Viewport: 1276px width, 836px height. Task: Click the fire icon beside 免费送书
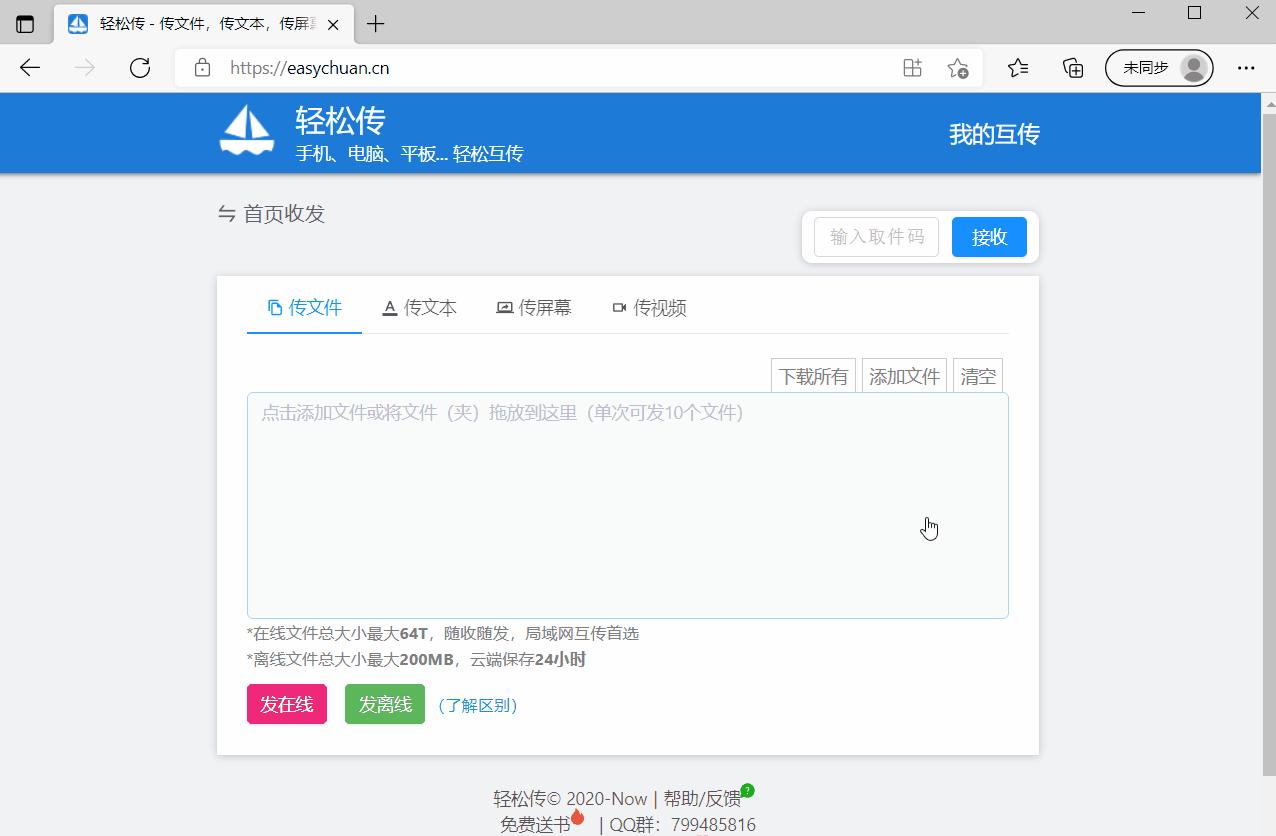(x=578, y=815)
